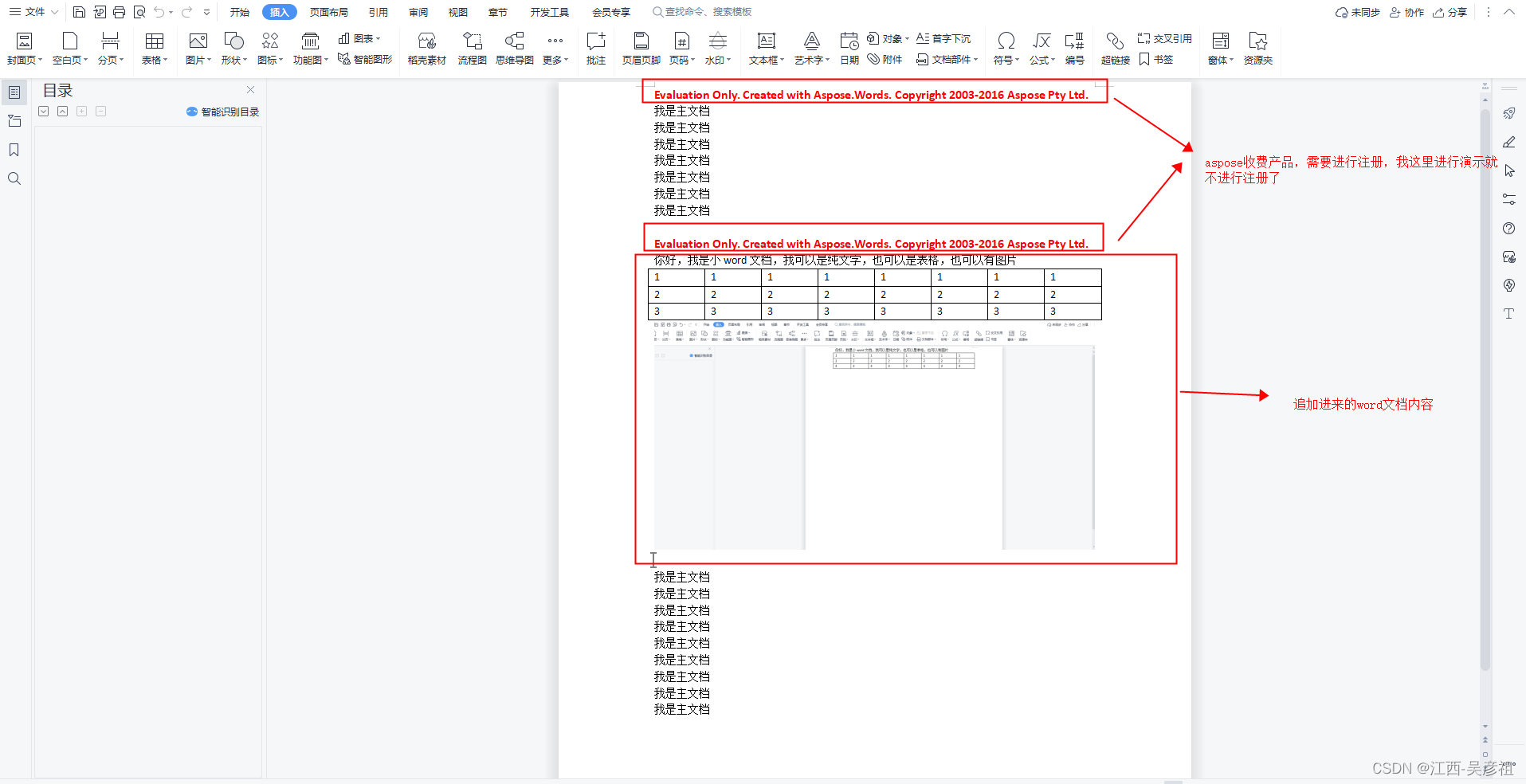Insert a text annotation with 批注
Screen dimensions: 1526x784
(x=596, y=49)
